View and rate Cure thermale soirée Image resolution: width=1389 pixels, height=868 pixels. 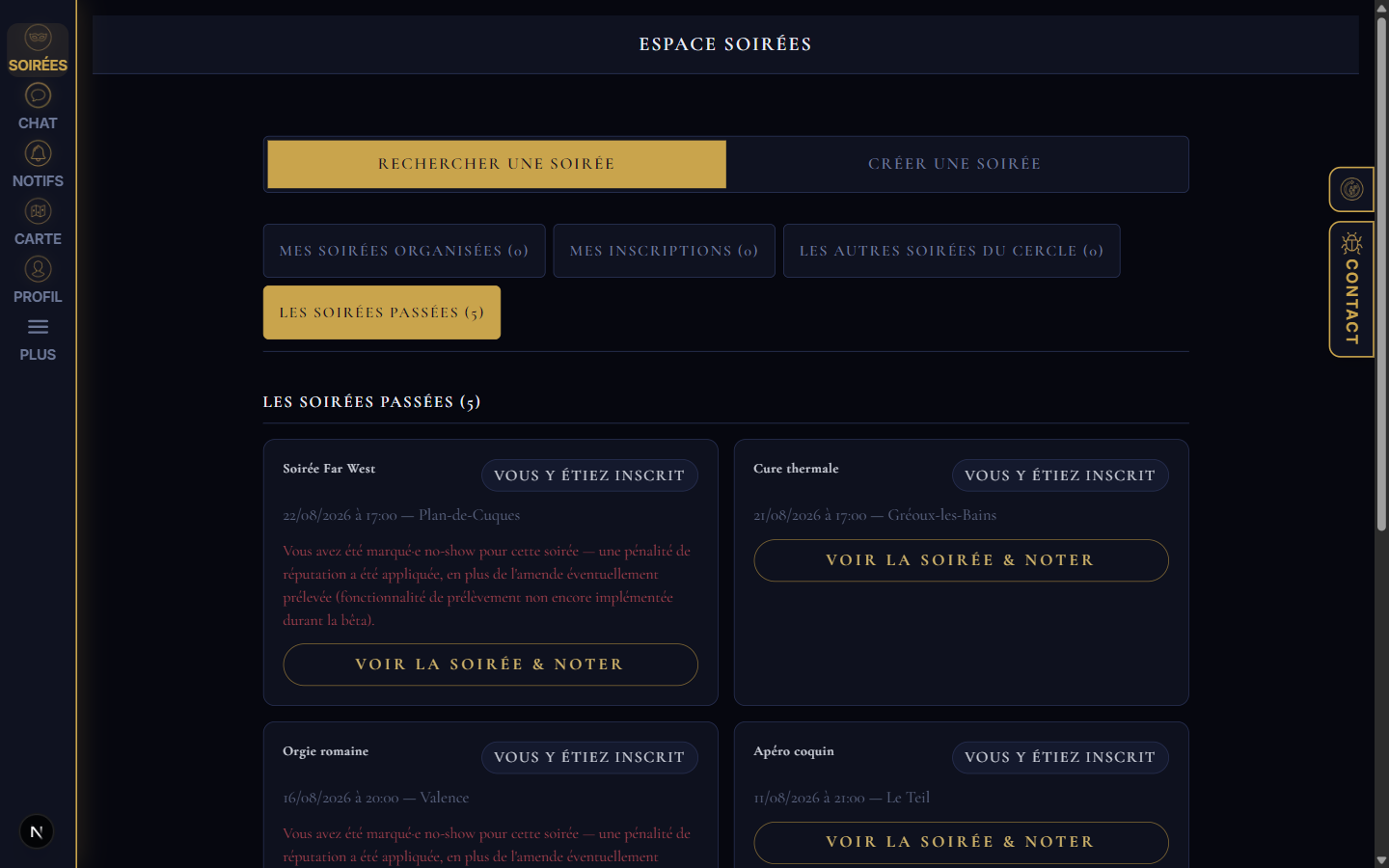961,560
